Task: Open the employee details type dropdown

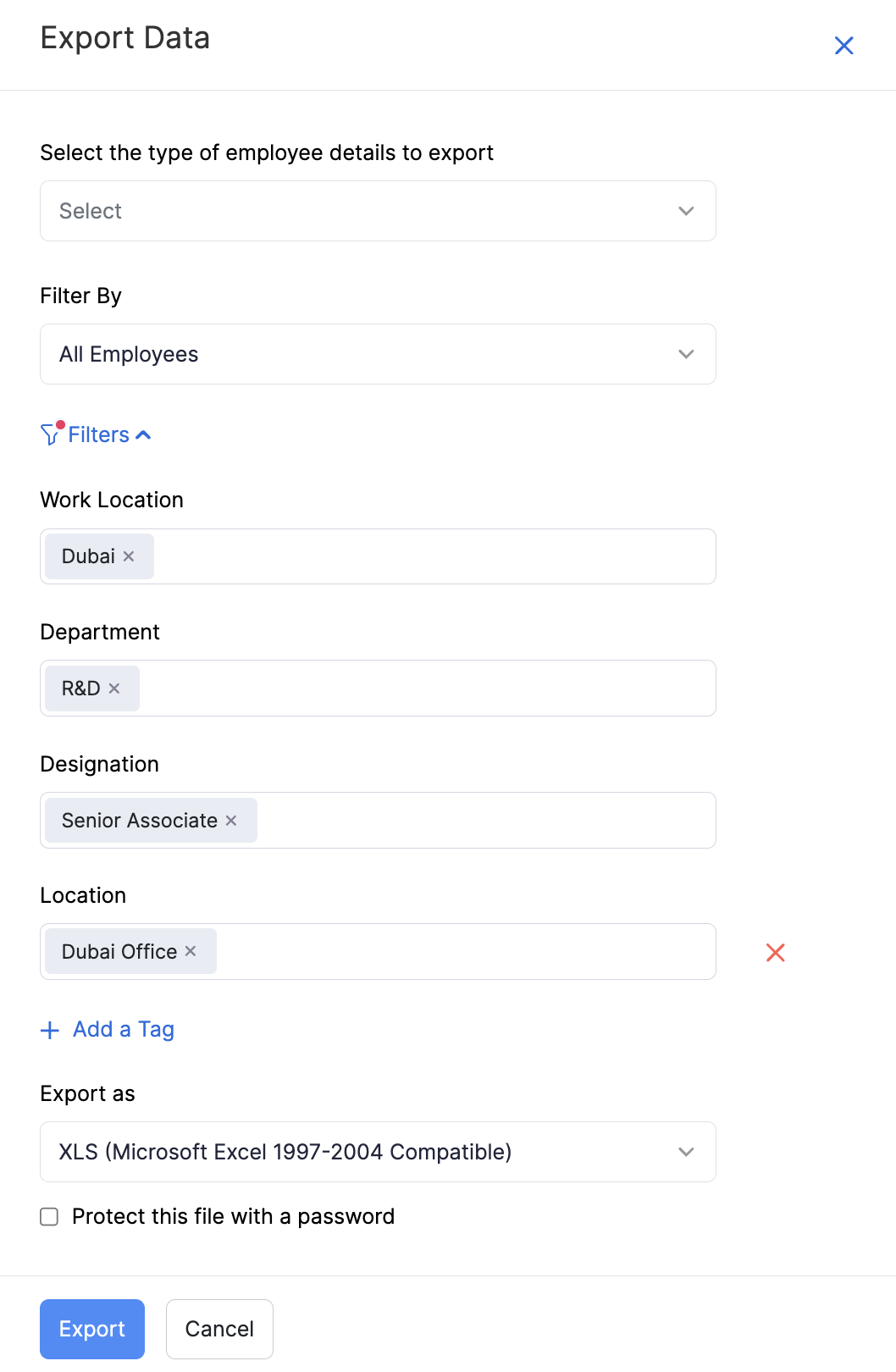Action: (x=377, y=211)
